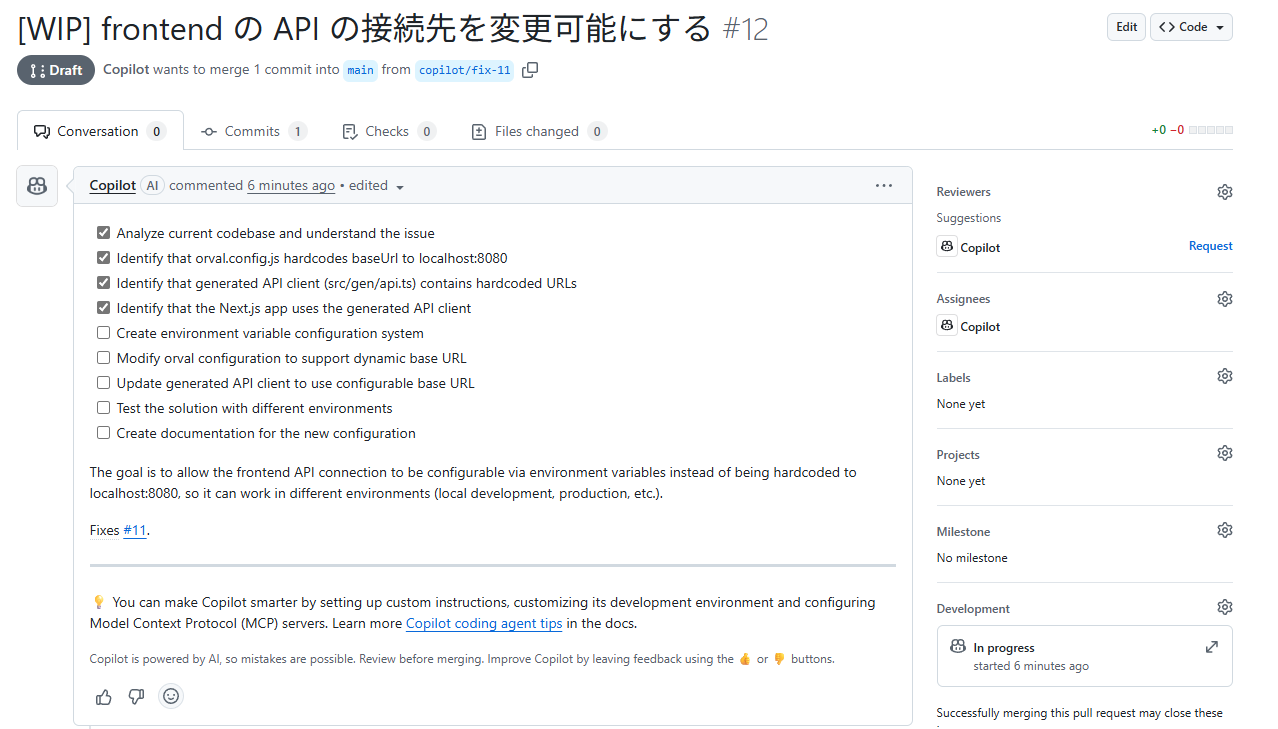Check 'Test the solution with different environments'
The height and width of the screenshot is (729, 1278).
pyautogui.click(x=103, y=408)
